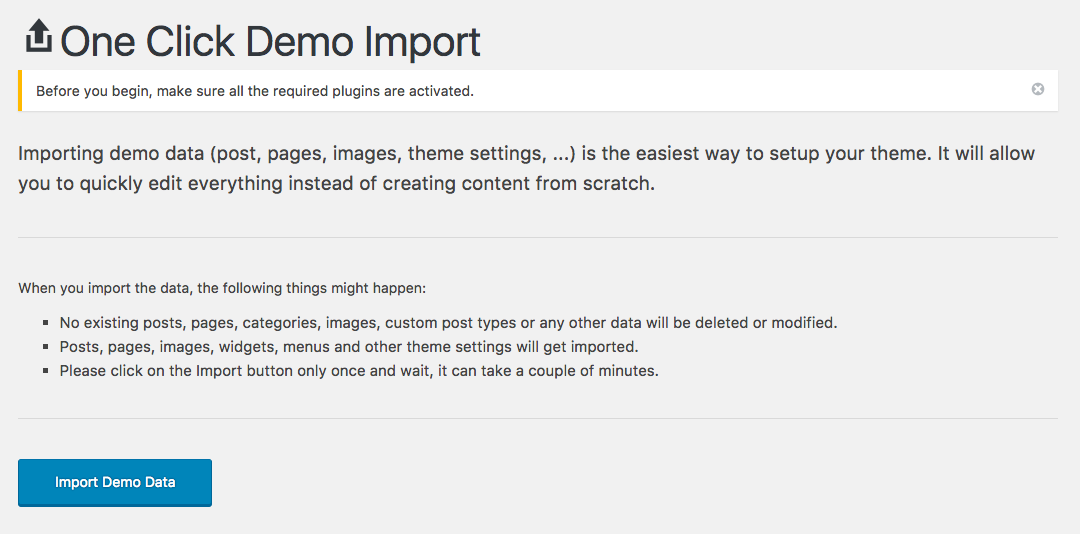Click the bullet marker before 'Please click'
Screen dimensions: 1080x534
pyautogui.click(x=45, y=371)
